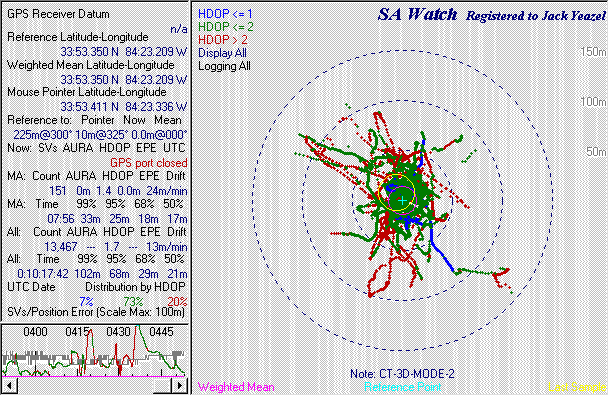
Task: Click the chart scrollbar thumb
Action: [x=162, y=386]
